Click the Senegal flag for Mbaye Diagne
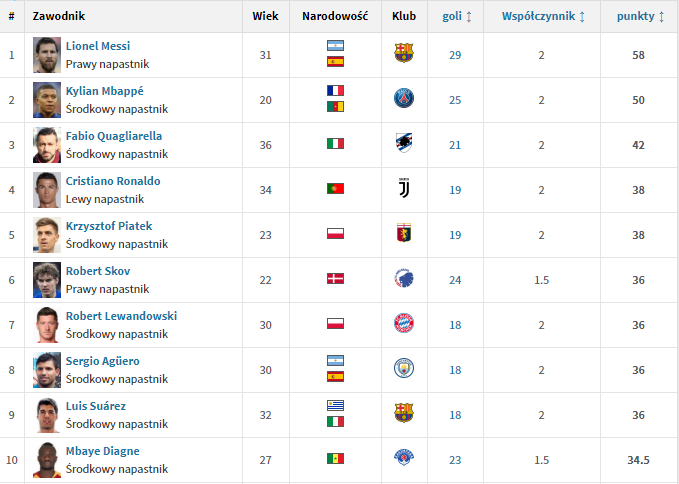Screen dimensions: 679x484 [x=335, y=458]
